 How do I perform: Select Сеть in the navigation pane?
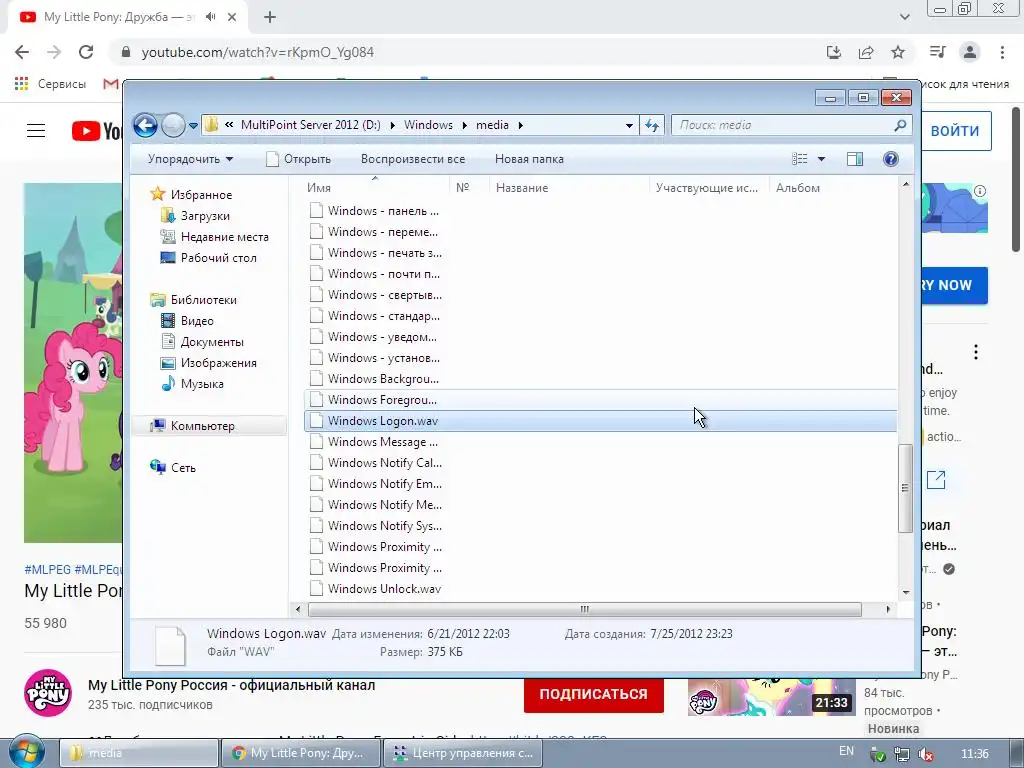coord(183,468)
